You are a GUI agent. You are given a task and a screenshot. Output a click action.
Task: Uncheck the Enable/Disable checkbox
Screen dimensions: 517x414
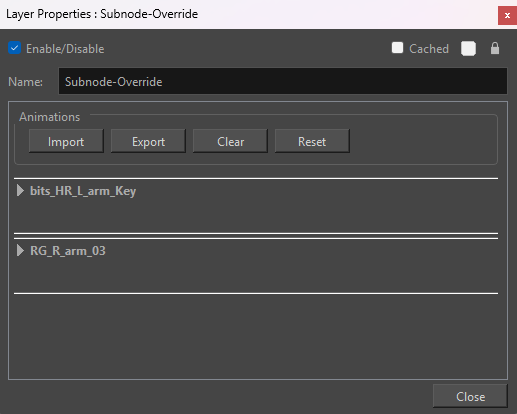(14, 48)
